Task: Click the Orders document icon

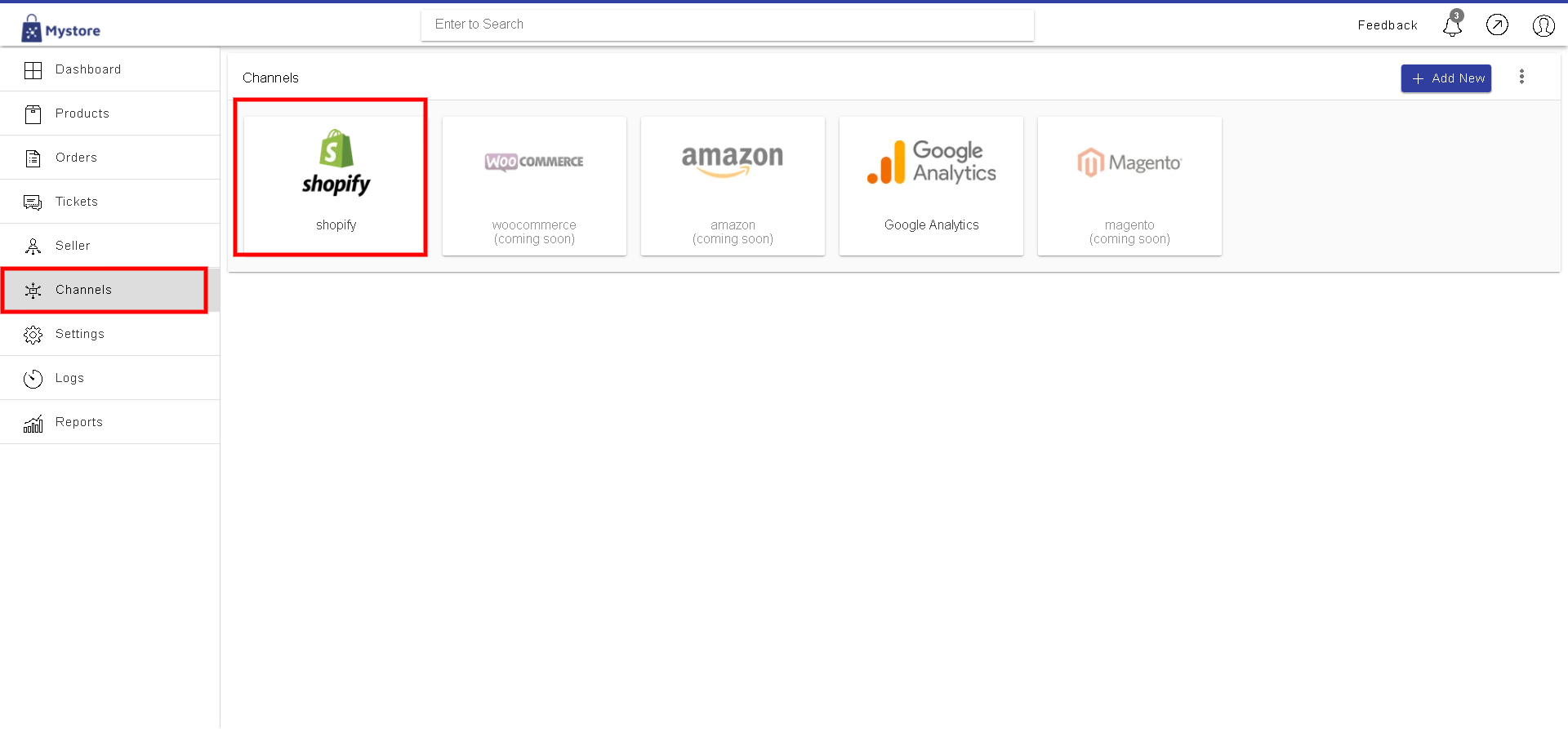Action: pyautogui.click(x=33, y=158)
